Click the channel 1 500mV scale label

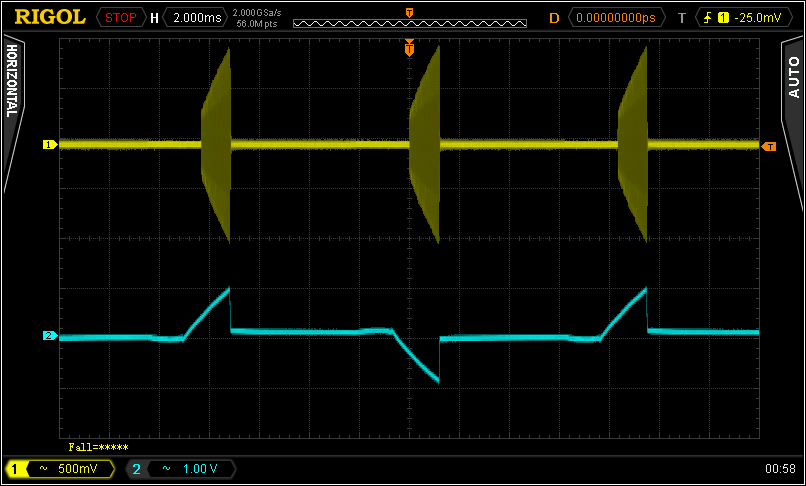pyautogui.click(x=77, y=468)
